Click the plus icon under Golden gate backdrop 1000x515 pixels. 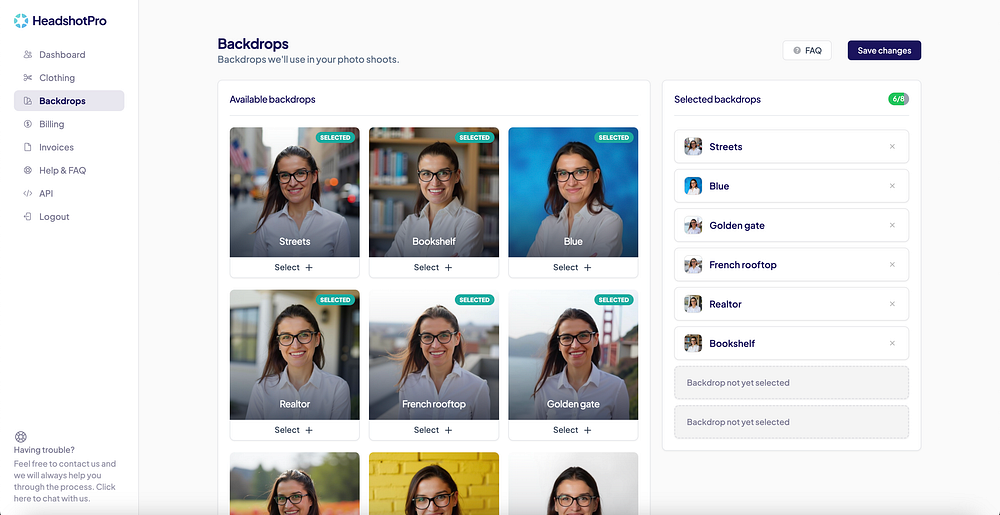[x=587, y=430]
